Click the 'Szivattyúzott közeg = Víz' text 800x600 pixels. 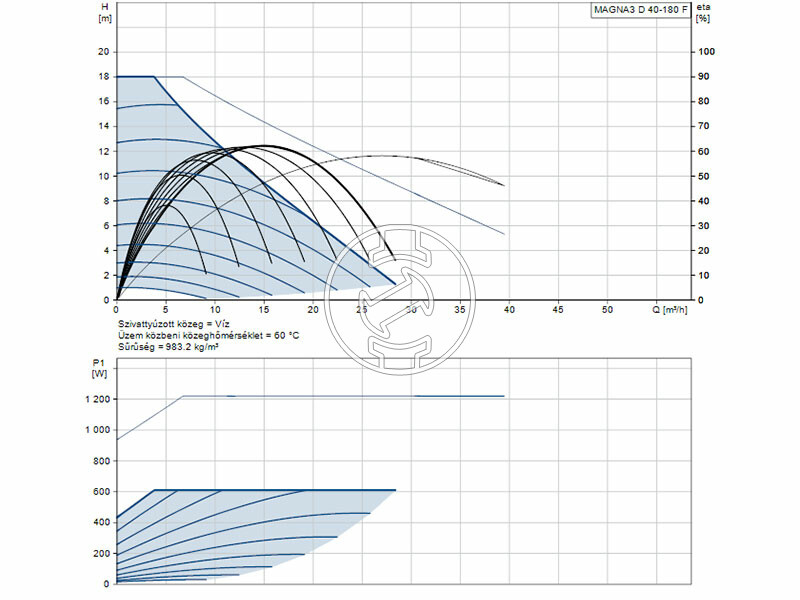click(173, 325)
